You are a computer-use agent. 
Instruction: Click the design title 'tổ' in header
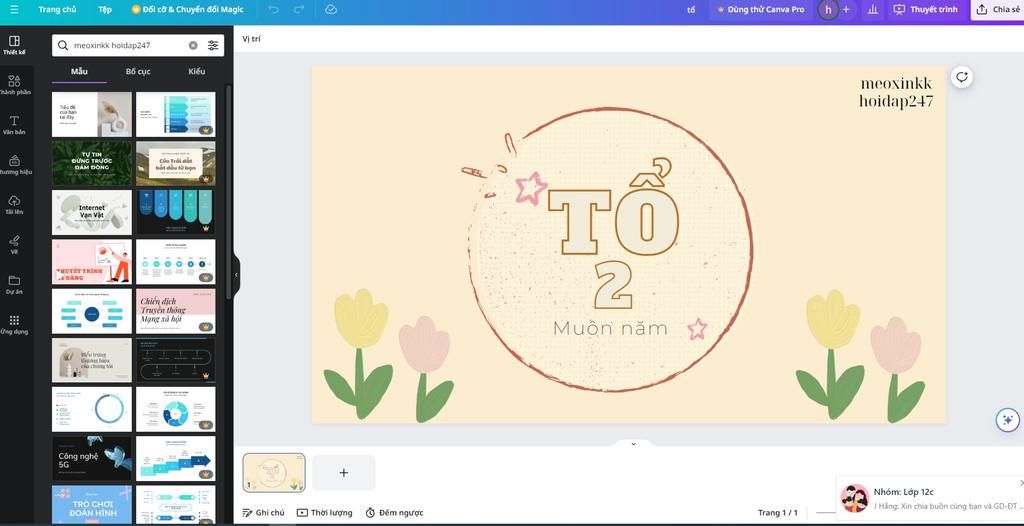pyautogui.click(x=692, y=10)
